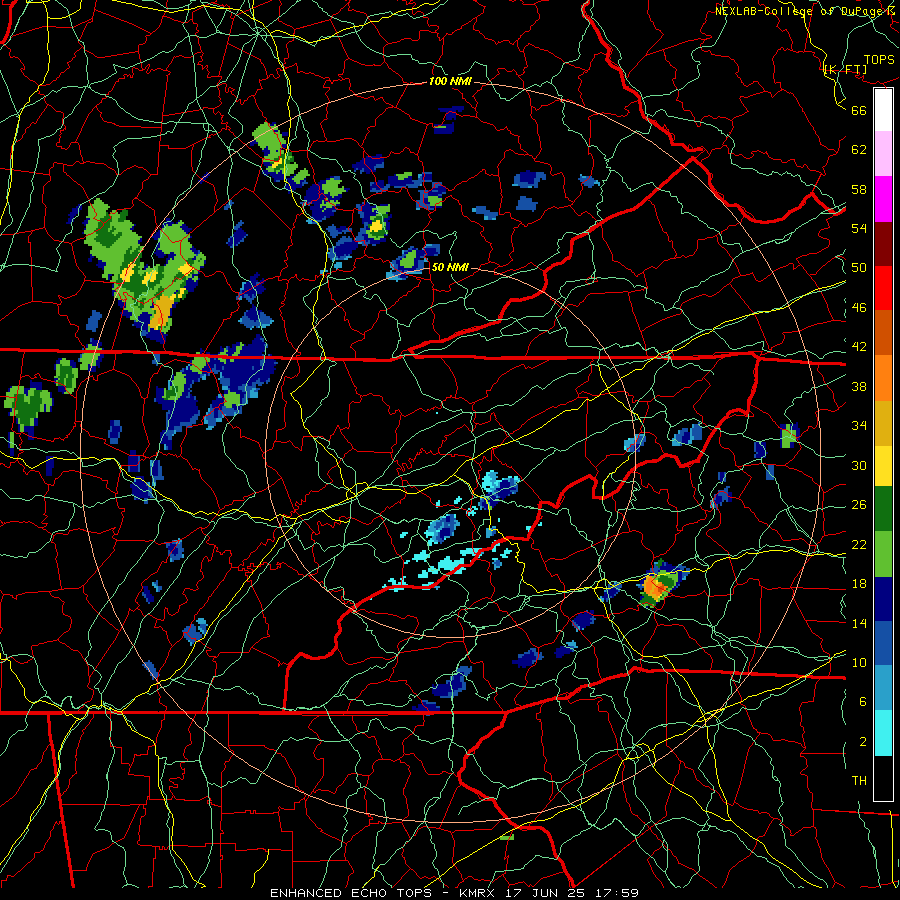Click the 54 value on the legend
The height and width of the screenshot is (900, 900).
click(x=859, y=228)
